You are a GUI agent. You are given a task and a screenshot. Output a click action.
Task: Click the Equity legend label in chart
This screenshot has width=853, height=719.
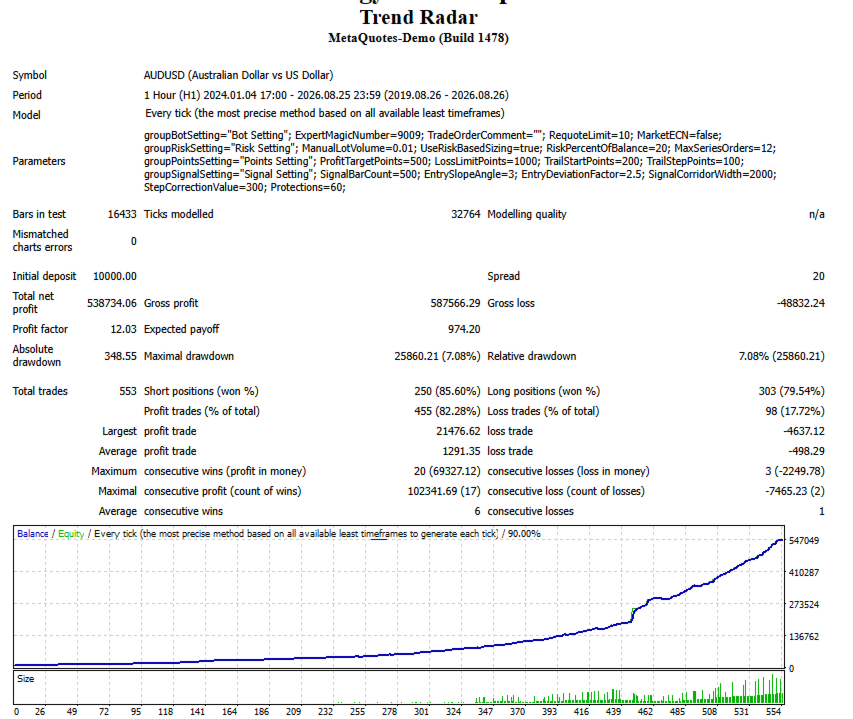tap(71, 534)
